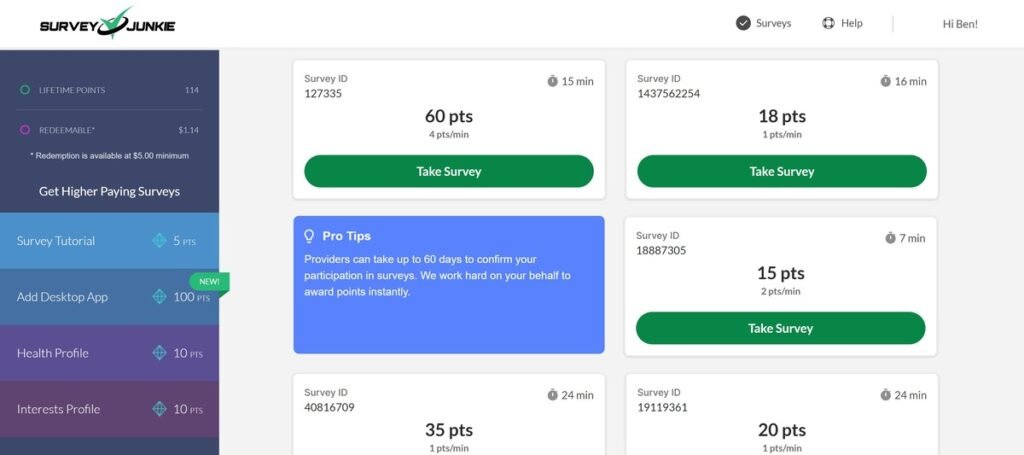Take Survey for the 18 pts survey
The width and height of the screenshot is (1024, 455).
coord(781,171)
